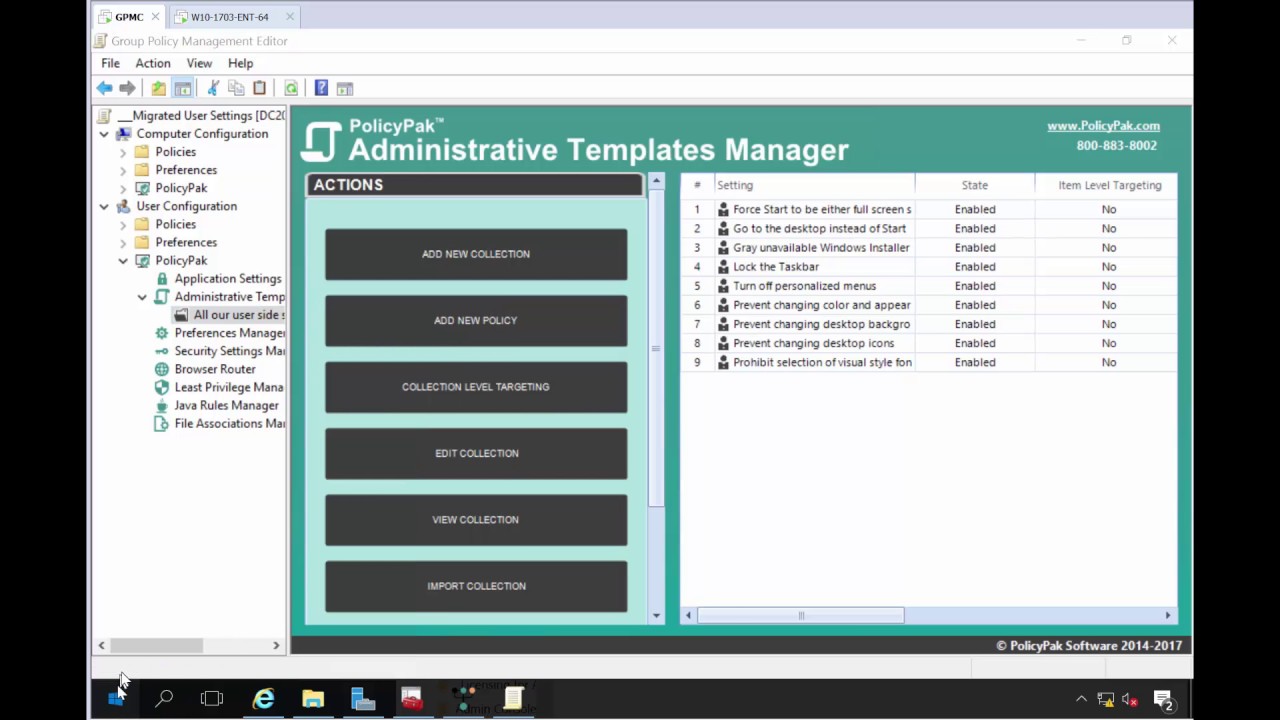
Task: Expand PolicyPak under Computer Configuration
Action: [x=123, y=188]
